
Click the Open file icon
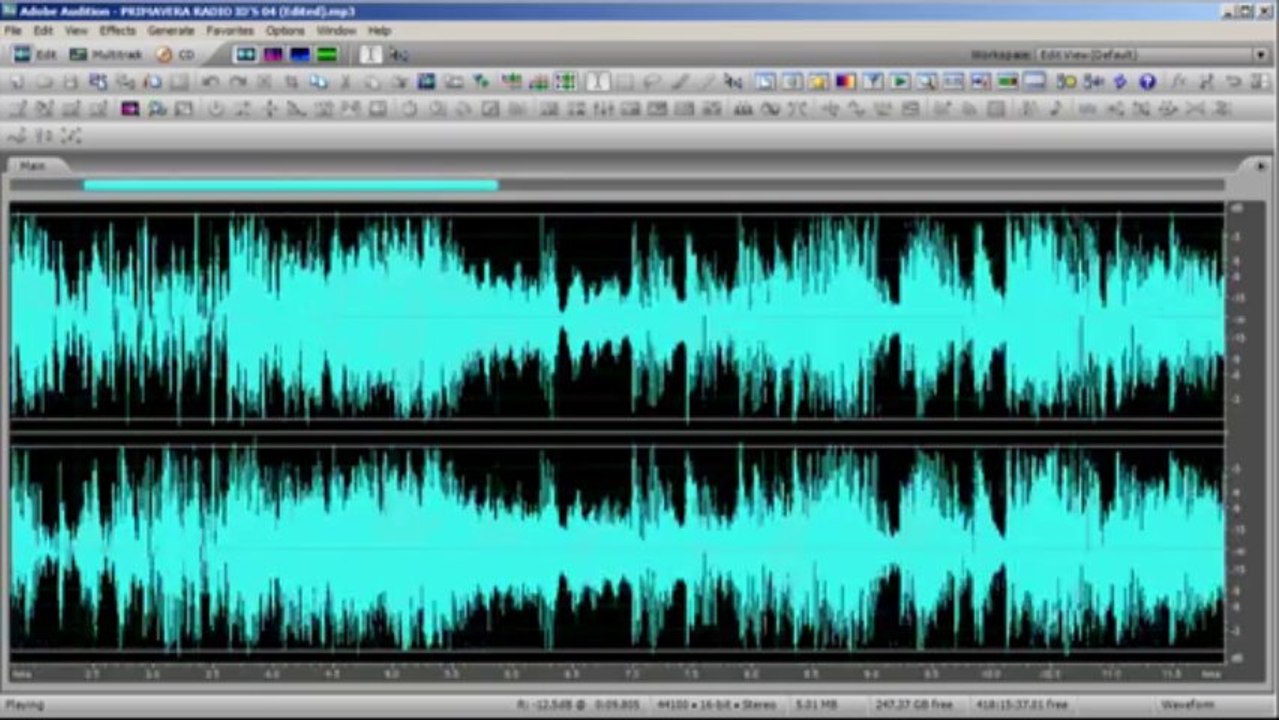(44, 82)
